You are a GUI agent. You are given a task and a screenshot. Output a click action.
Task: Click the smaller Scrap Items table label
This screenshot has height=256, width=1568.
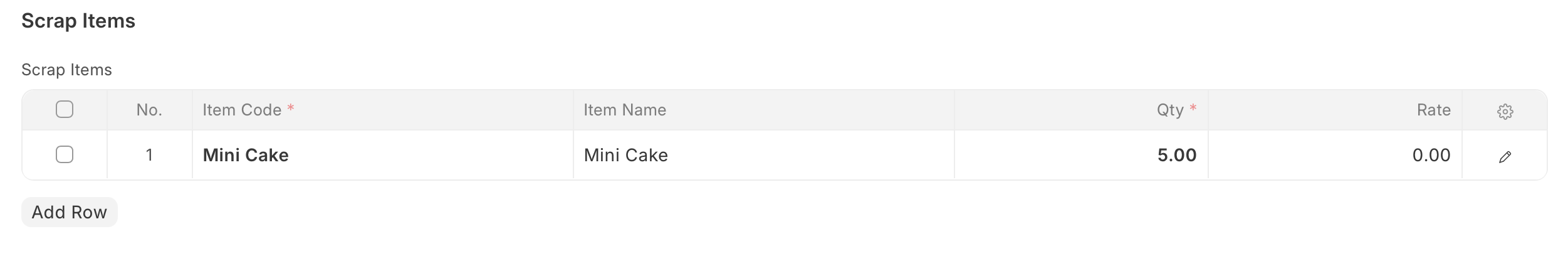[66, 70]
